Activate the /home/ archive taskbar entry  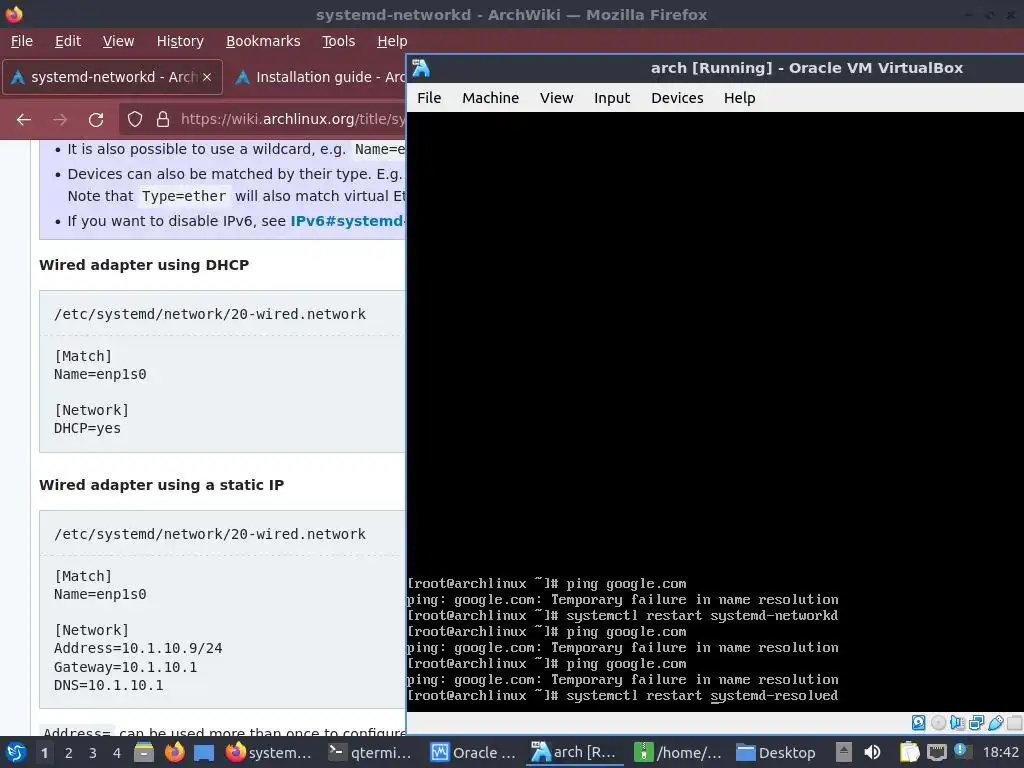click(x=678, y=753)
